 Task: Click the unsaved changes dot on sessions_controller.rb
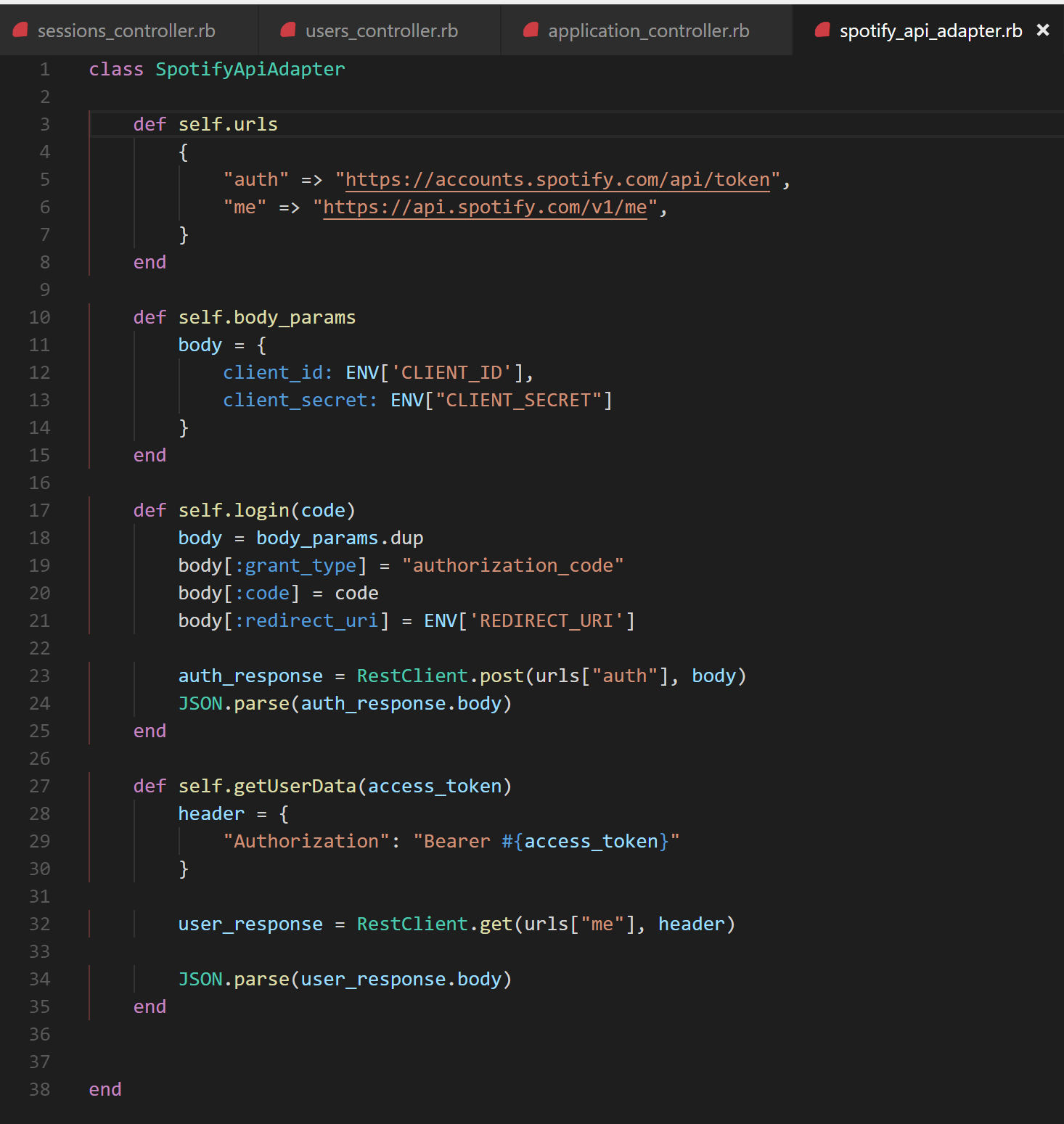tap(20, 30)
